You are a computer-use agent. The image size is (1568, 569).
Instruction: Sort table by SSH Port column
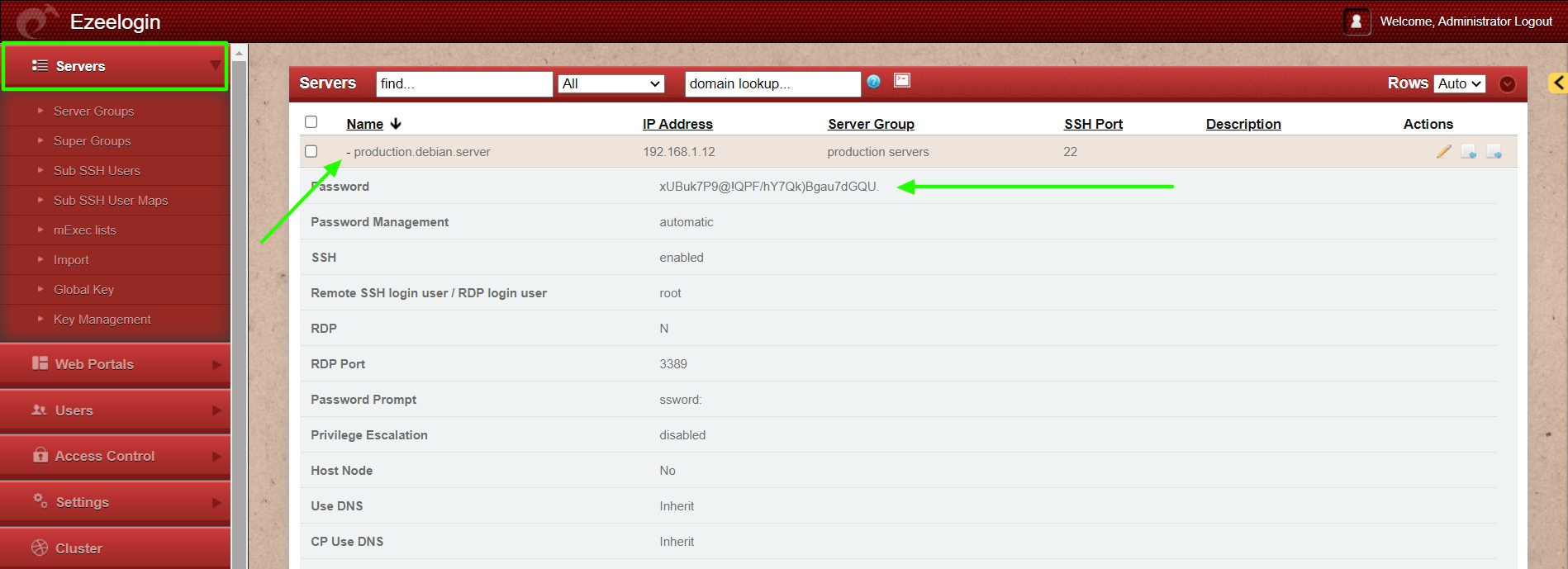1093,124
